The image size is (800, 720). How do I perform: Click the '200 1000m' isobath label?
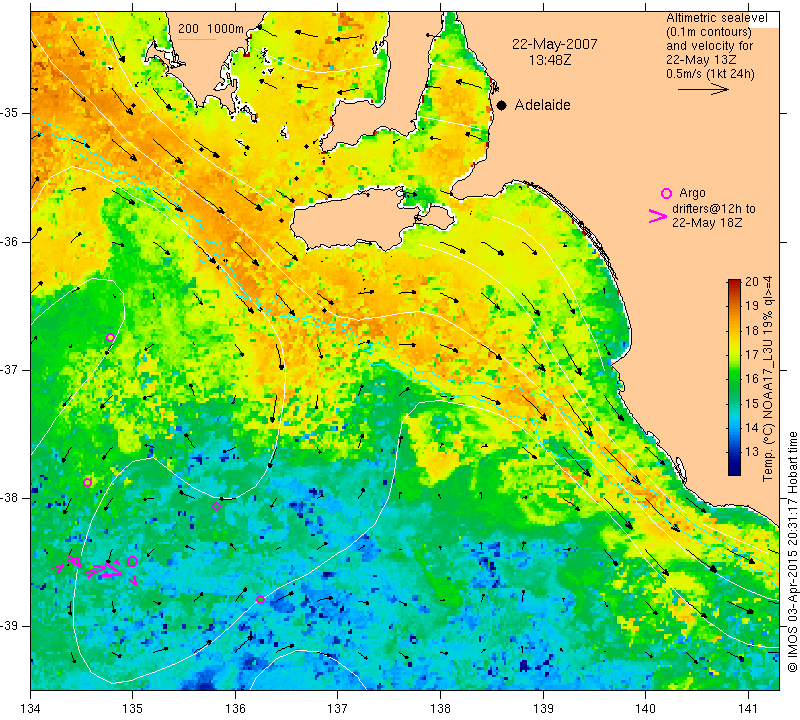coord(211,29)
